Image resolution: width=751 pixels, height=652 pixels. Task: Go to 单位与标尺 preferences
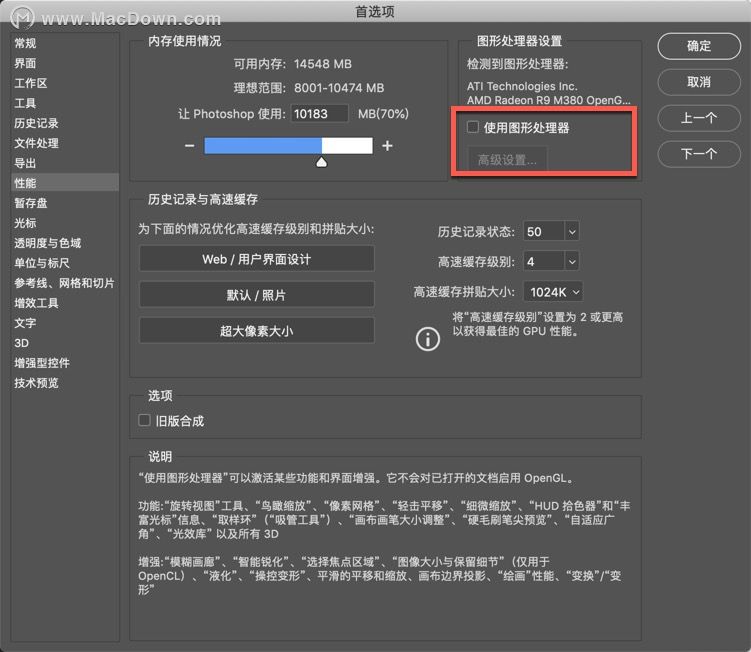pos(42,263)
